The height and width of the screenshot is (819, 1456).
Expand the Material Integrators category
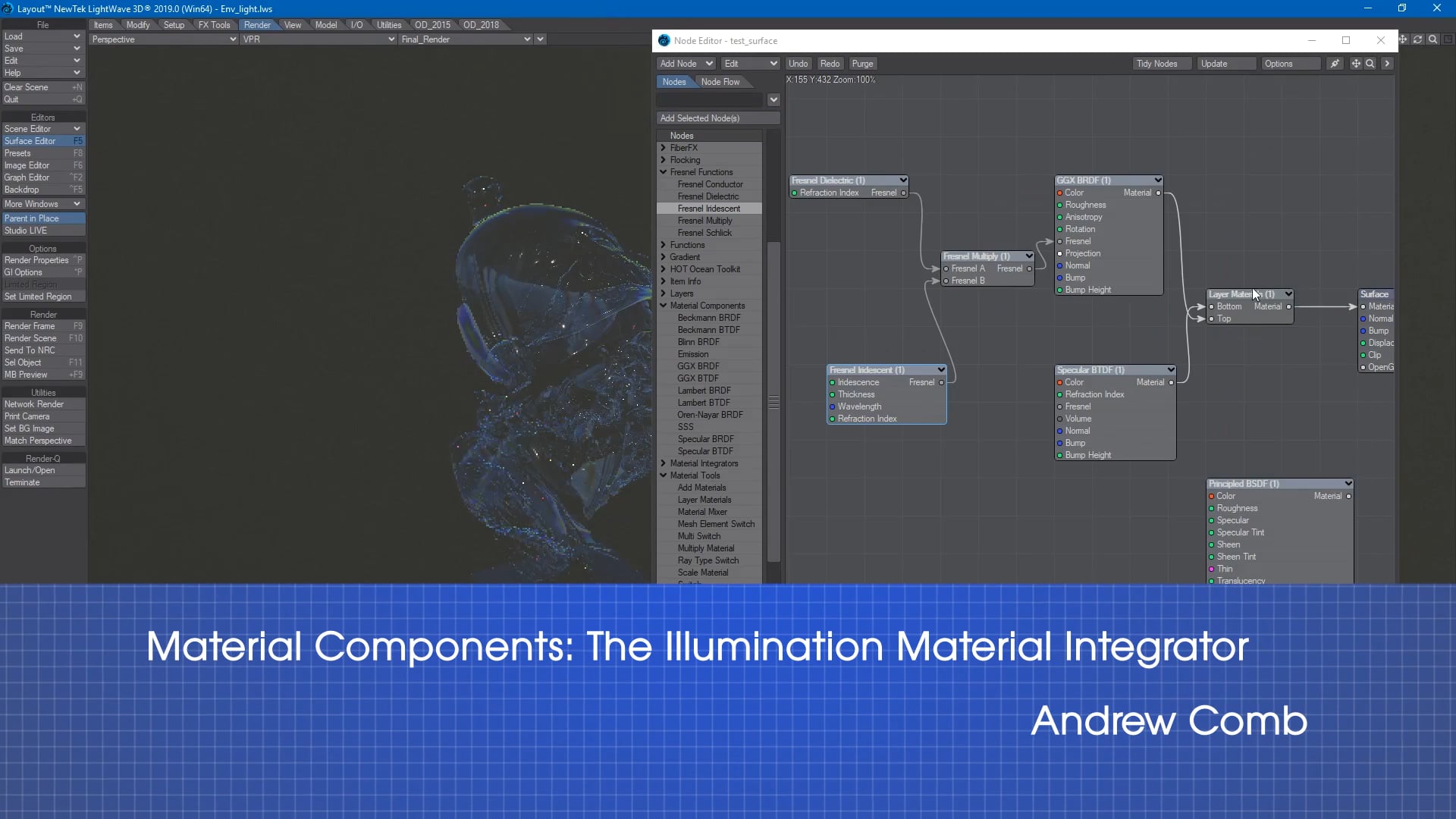pyautogui.click(x=664, y=463)
